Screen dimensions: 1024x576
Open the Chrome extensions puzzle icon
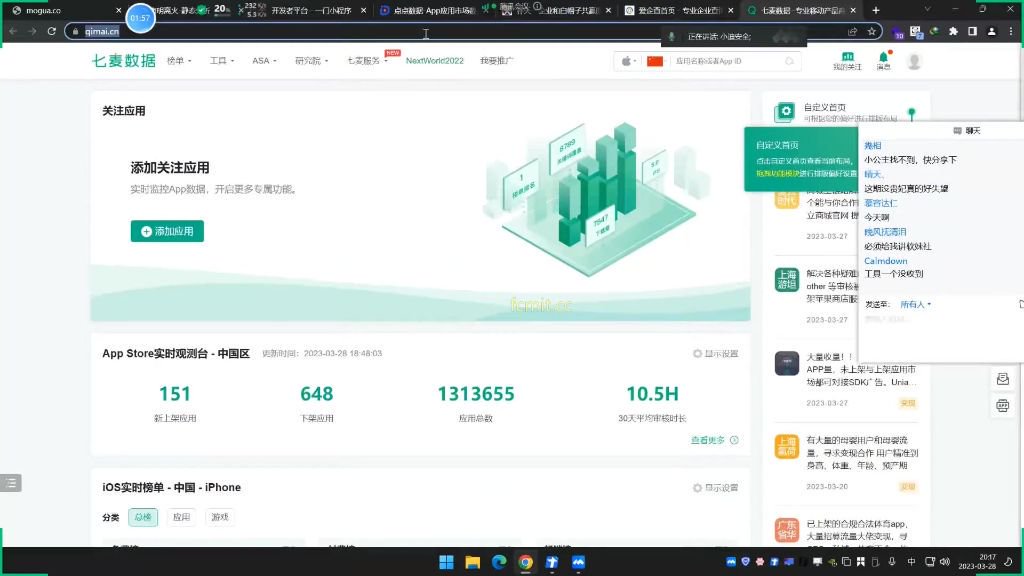[953, 31]
